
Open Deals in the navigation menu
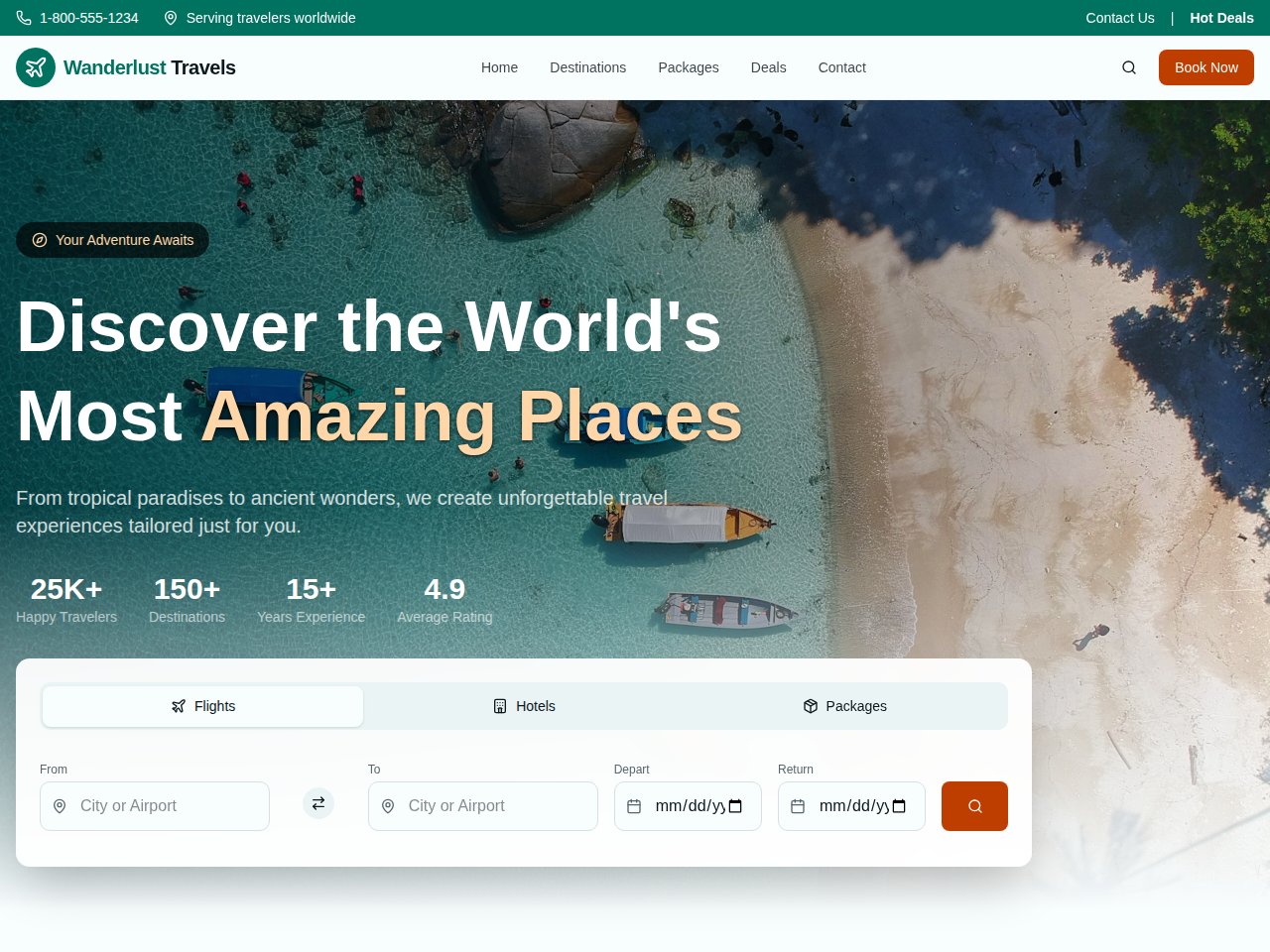click(x=768, y=67)
